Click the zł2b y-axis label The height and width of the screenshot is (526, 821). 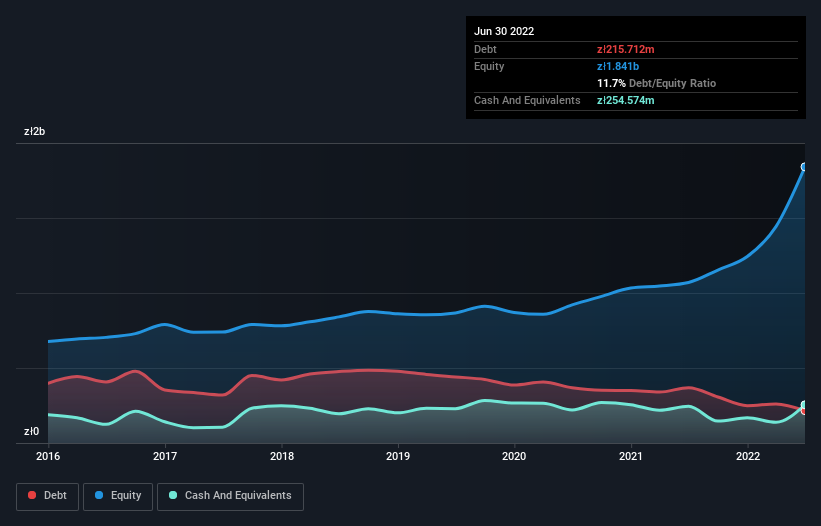tap(35, 131)
